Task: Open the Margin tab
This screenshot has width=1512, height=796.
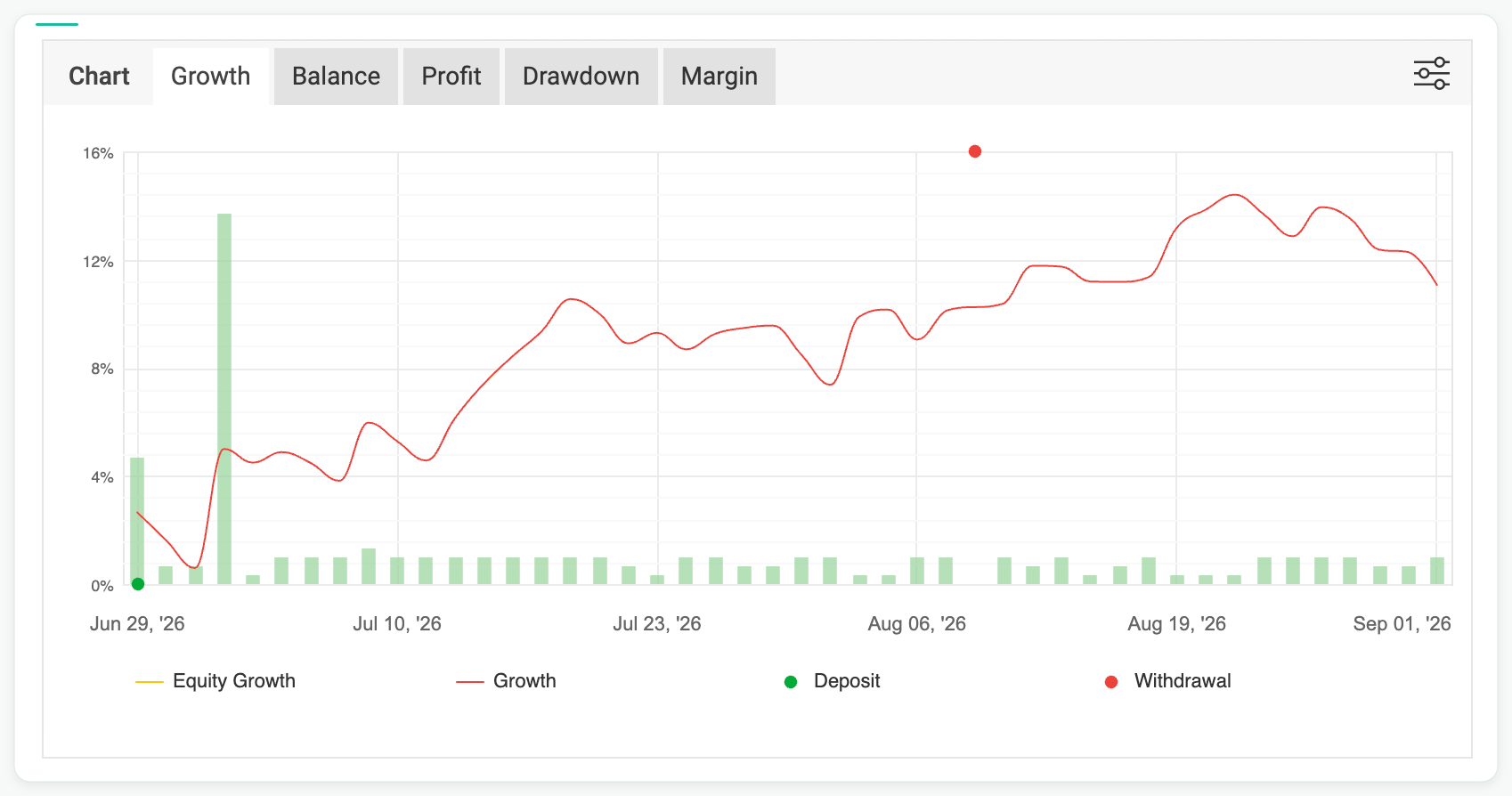Action: click(x=719, y=77)
